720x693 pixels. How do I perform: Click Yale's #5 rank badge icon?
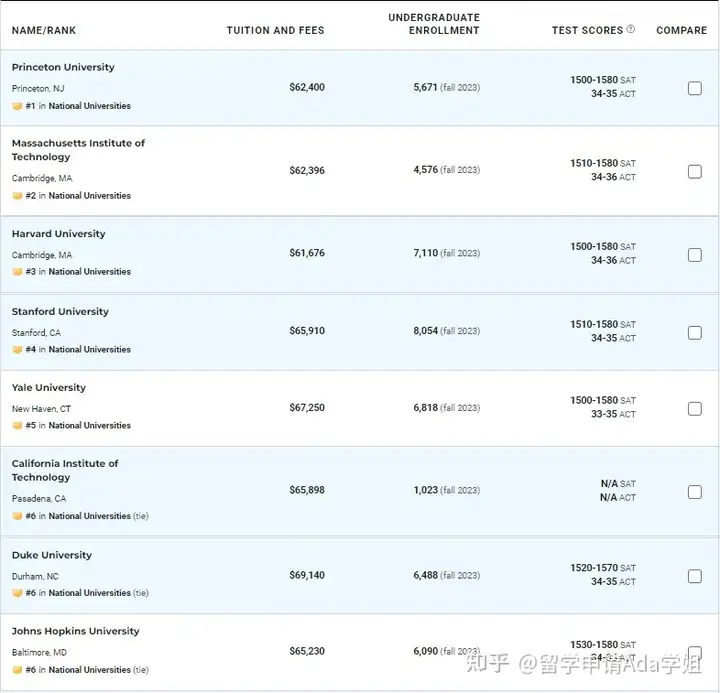pos(17,426)
